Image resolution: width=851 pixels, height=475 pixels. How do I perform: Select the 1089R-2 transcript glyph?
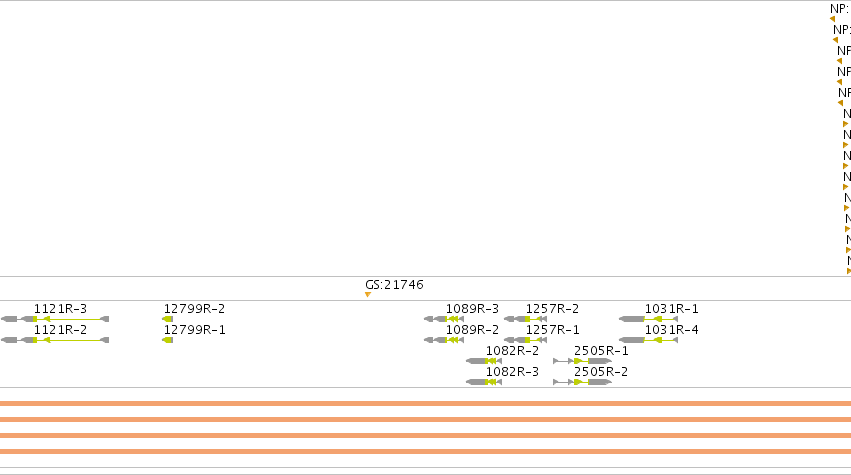pyautogui.click(x=444, y=340)
